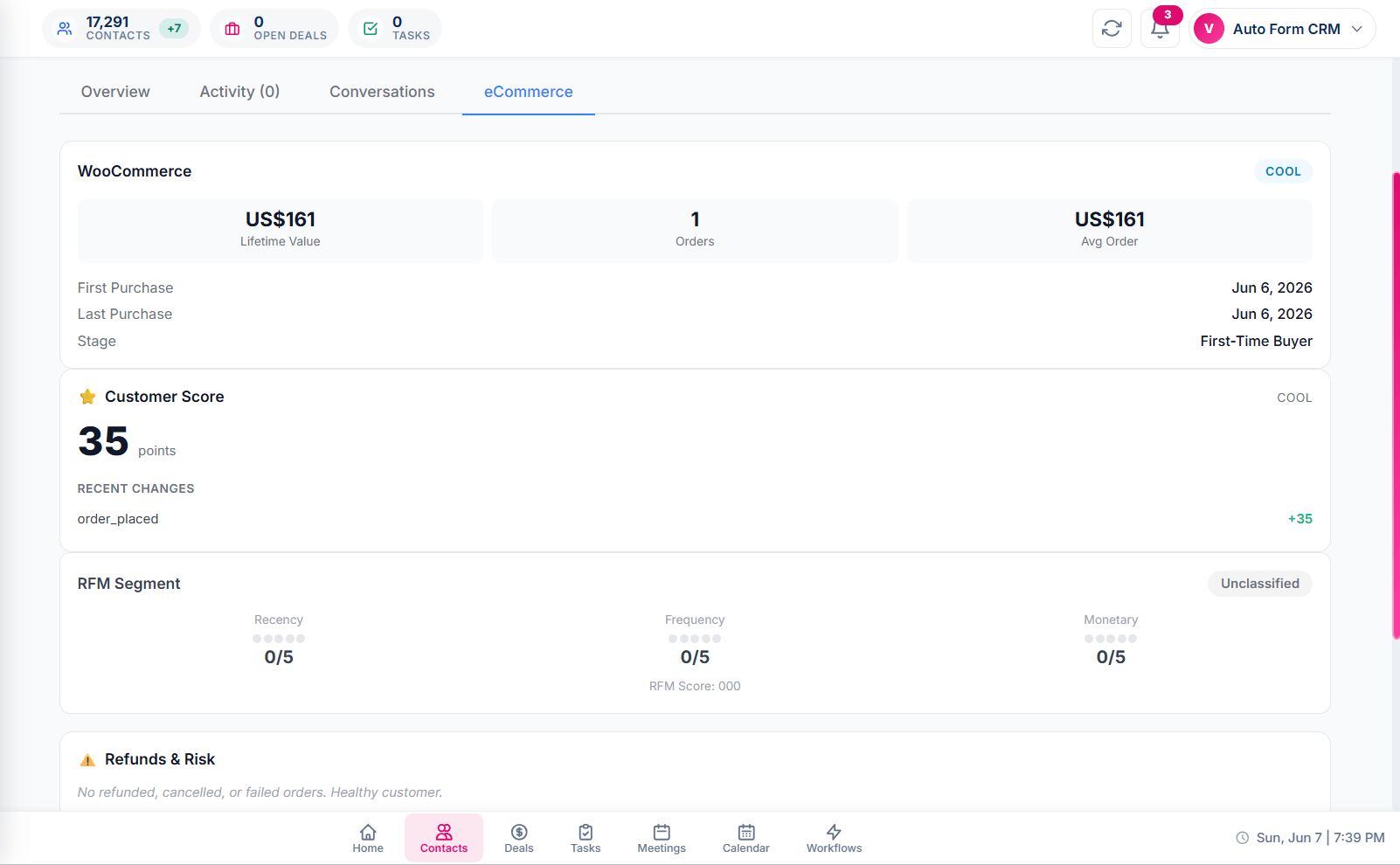Click the Monetary rating dots
The width and height of the screenshot is (1400, 865).
1111,639
